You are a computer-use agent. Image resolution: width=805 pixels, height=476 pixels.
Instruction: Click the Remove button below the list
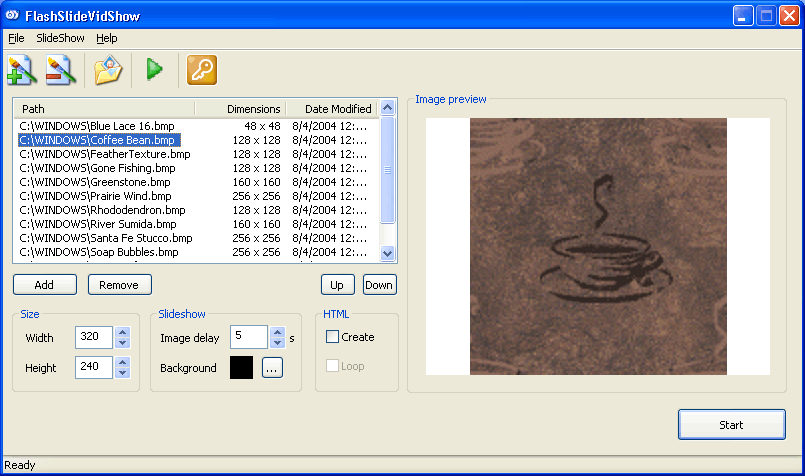click(120, 285)
